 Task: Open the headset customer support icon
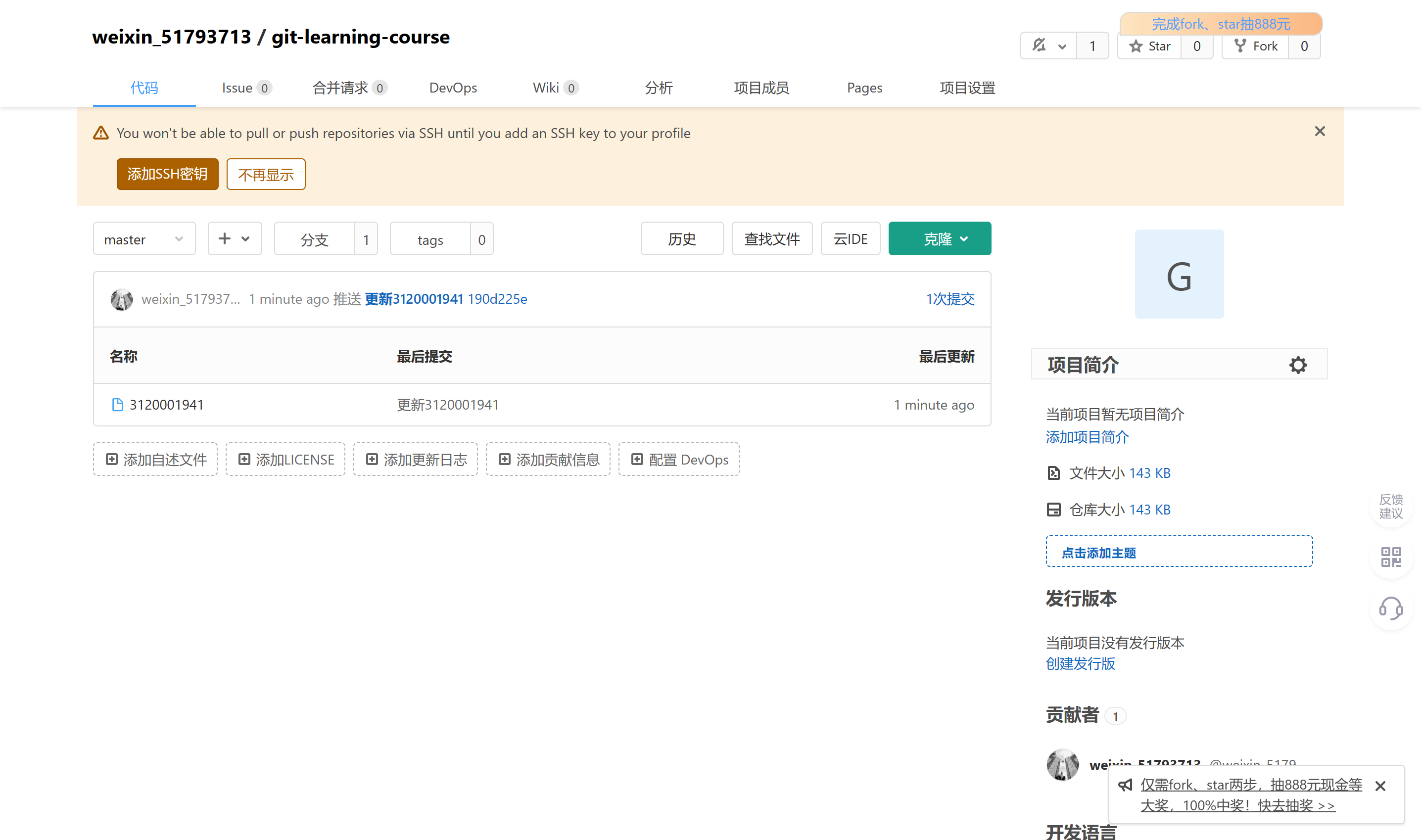1390,609
